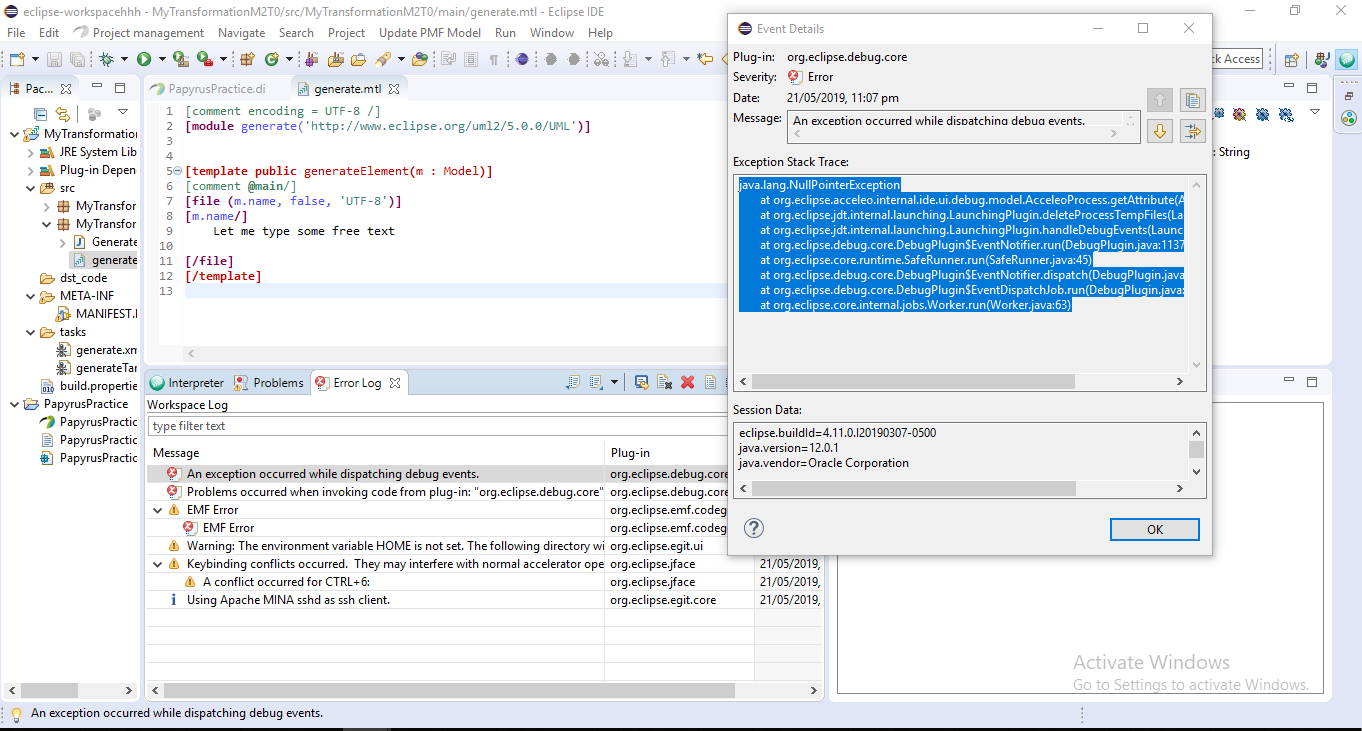Toggle Show Whitespace Characters pilcrow
This screenshot has height=731, width=1362.
click(494, 60)
